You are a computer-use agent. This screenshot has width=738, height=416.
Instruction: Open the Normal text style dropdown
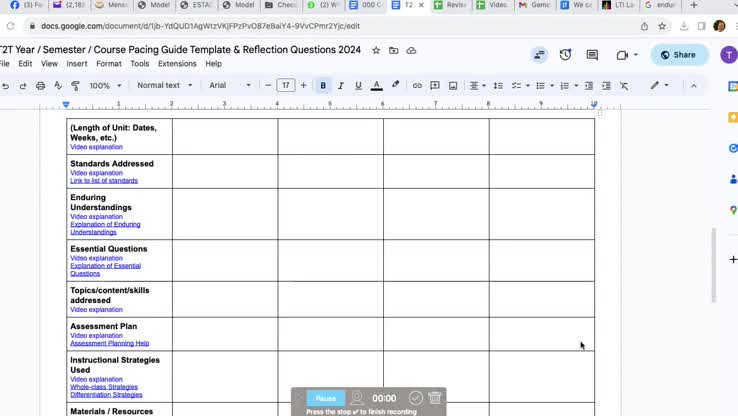pyautogui.click(x=165, y=85)
